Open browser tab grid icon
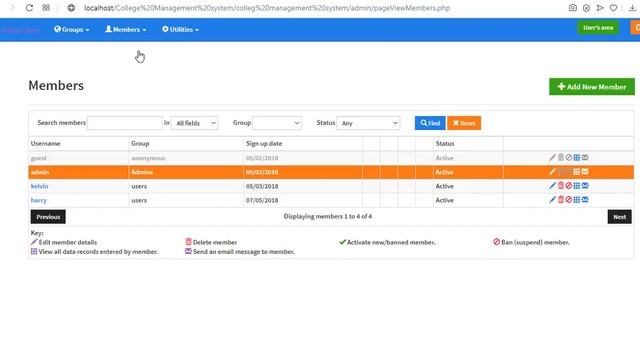 [x=46, y=8]
